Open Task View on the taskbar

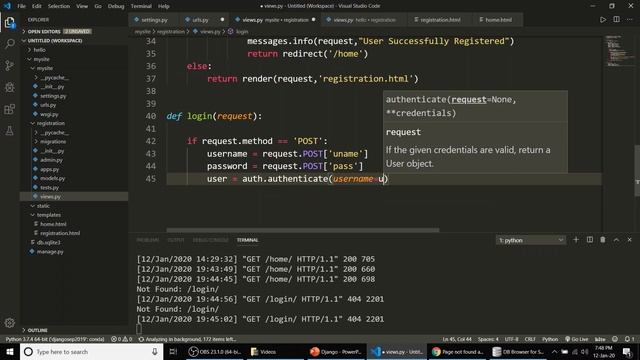click(173, 351)
